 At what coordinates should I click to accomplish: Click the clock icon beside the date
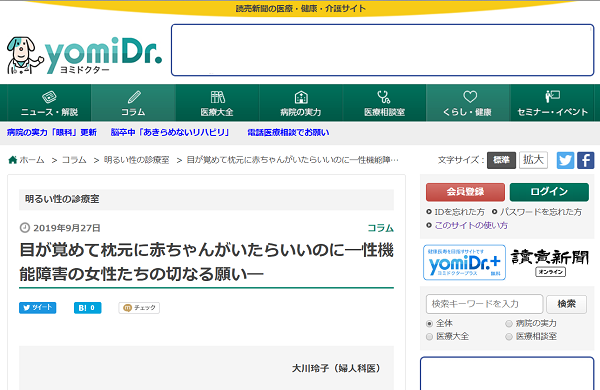(24, 228)
